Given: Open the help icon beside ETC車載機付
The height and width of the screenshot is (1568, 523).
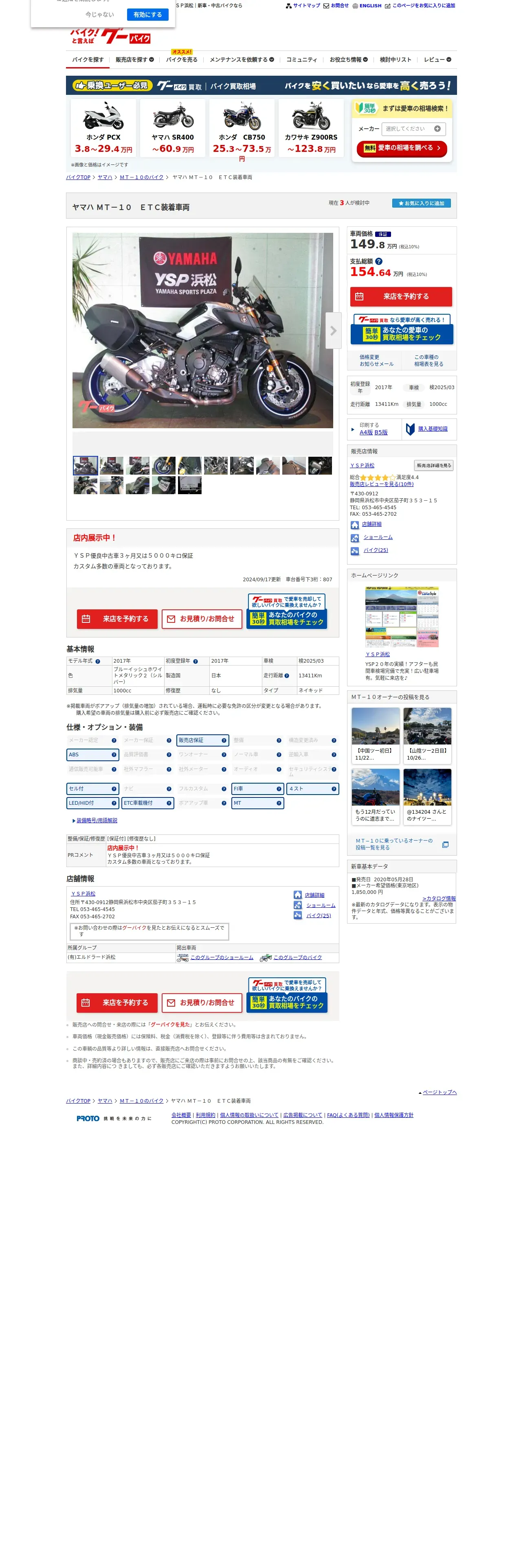Looking at the screenshot, I should (x=169, y=804).
